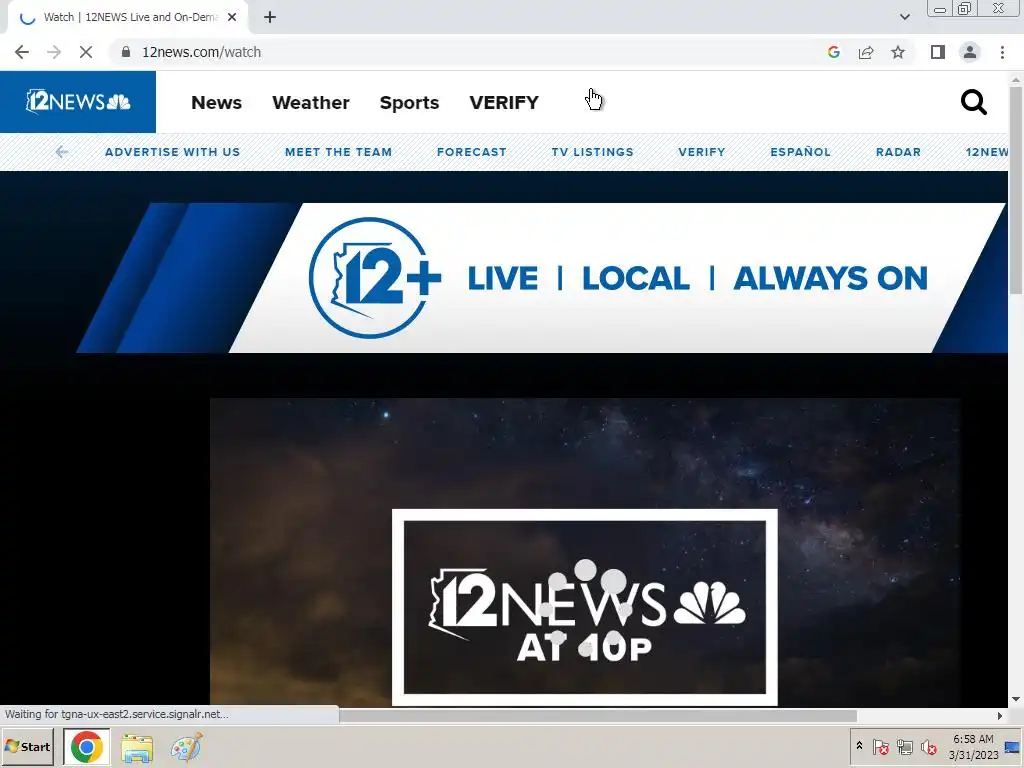Image resolution: width=1024 pixels, height=768 pixels.
Task: Go to MEET THE TEAM link
Action: (338, 152)
